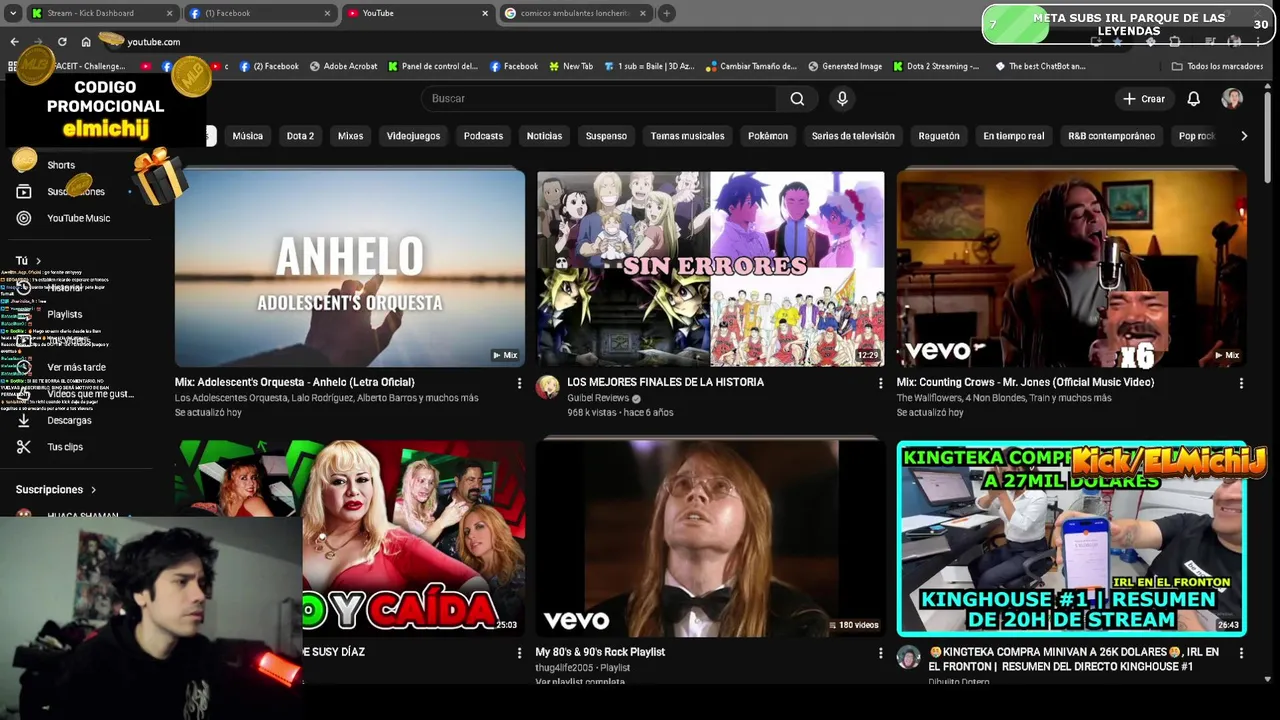Select the Temas musicales filter chip
Screen dimensions: 1280x720
tap(687, 136)
